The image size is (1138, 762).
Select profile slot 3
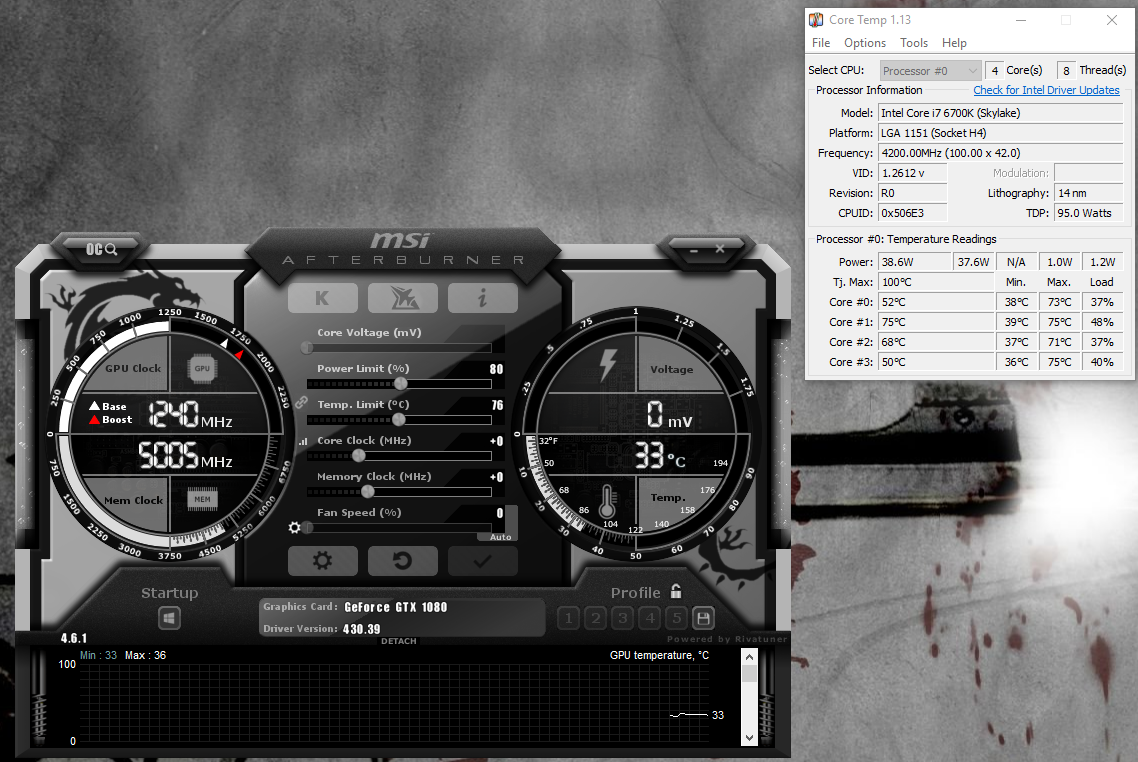[623, 618]
